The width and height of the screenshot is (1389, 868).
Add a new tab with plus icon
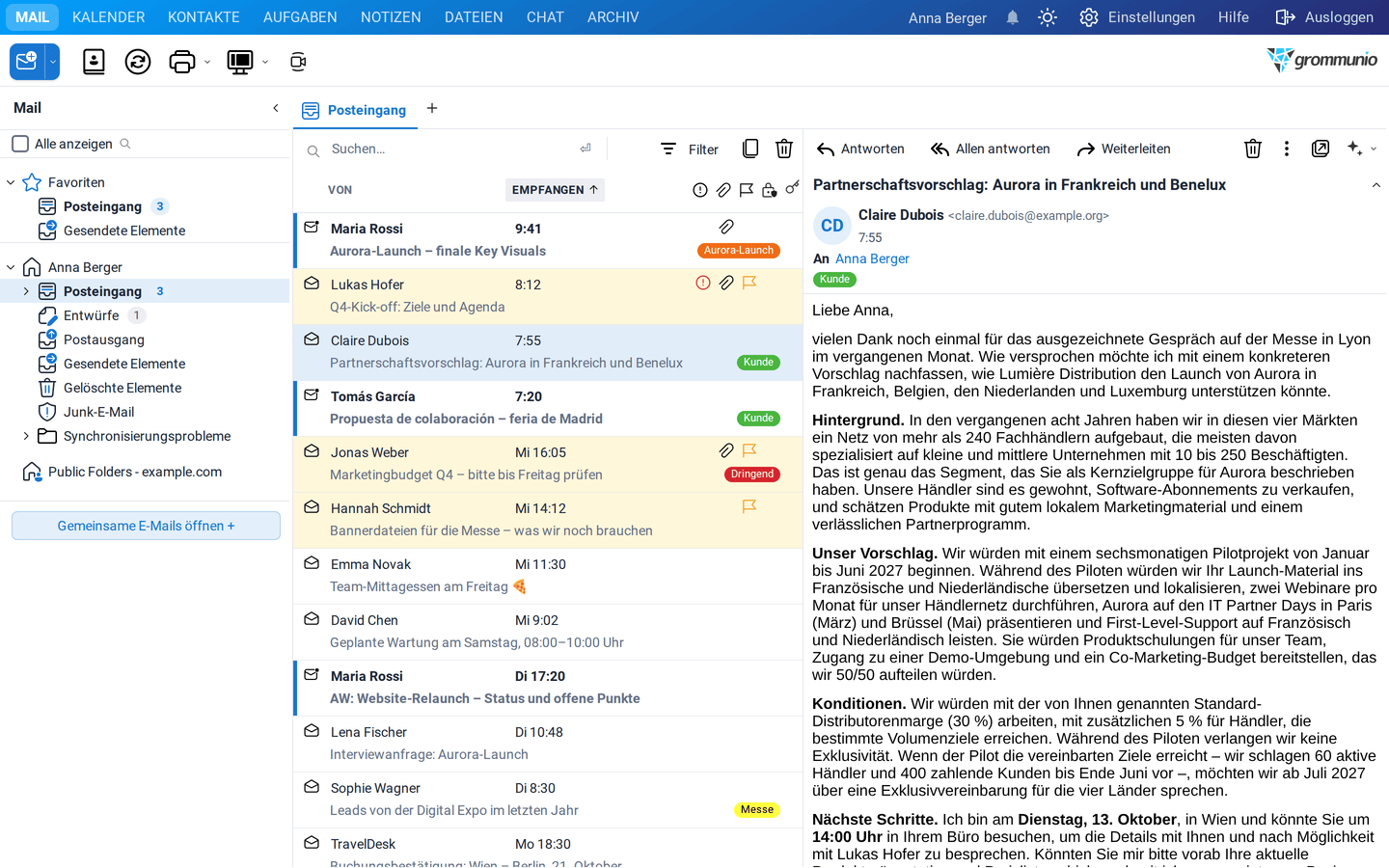coord(432,108)
